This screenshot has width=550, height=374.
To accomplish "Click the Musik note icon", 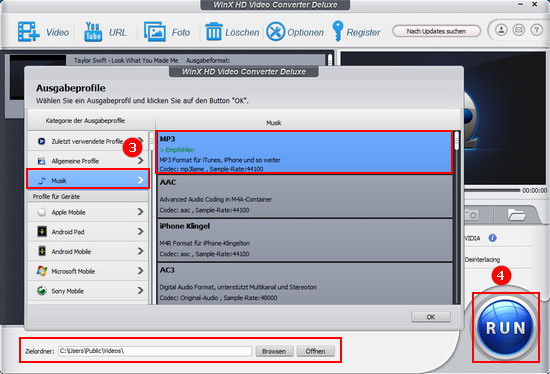I will (x=42, y=180).
